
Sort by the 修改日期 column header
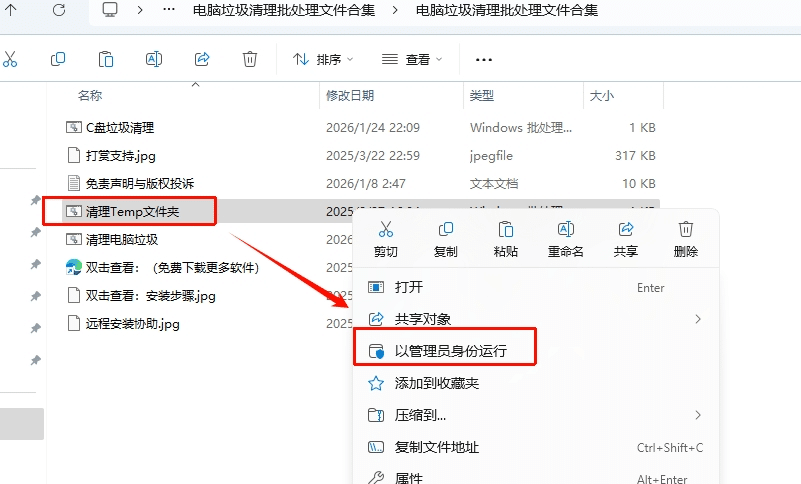(x=350, y=96)
